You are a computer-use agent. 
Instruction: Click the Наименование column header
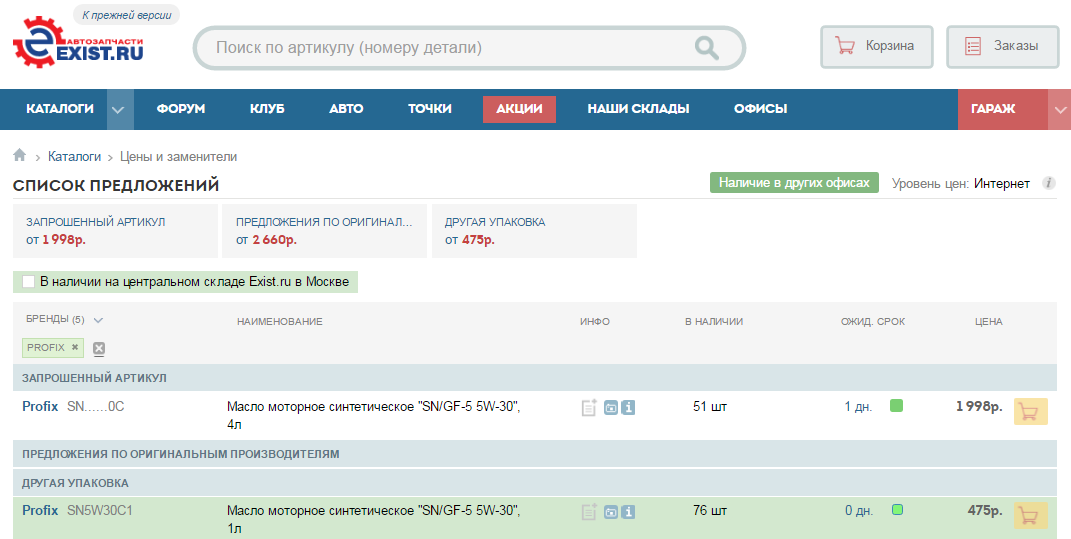[279, 321]
